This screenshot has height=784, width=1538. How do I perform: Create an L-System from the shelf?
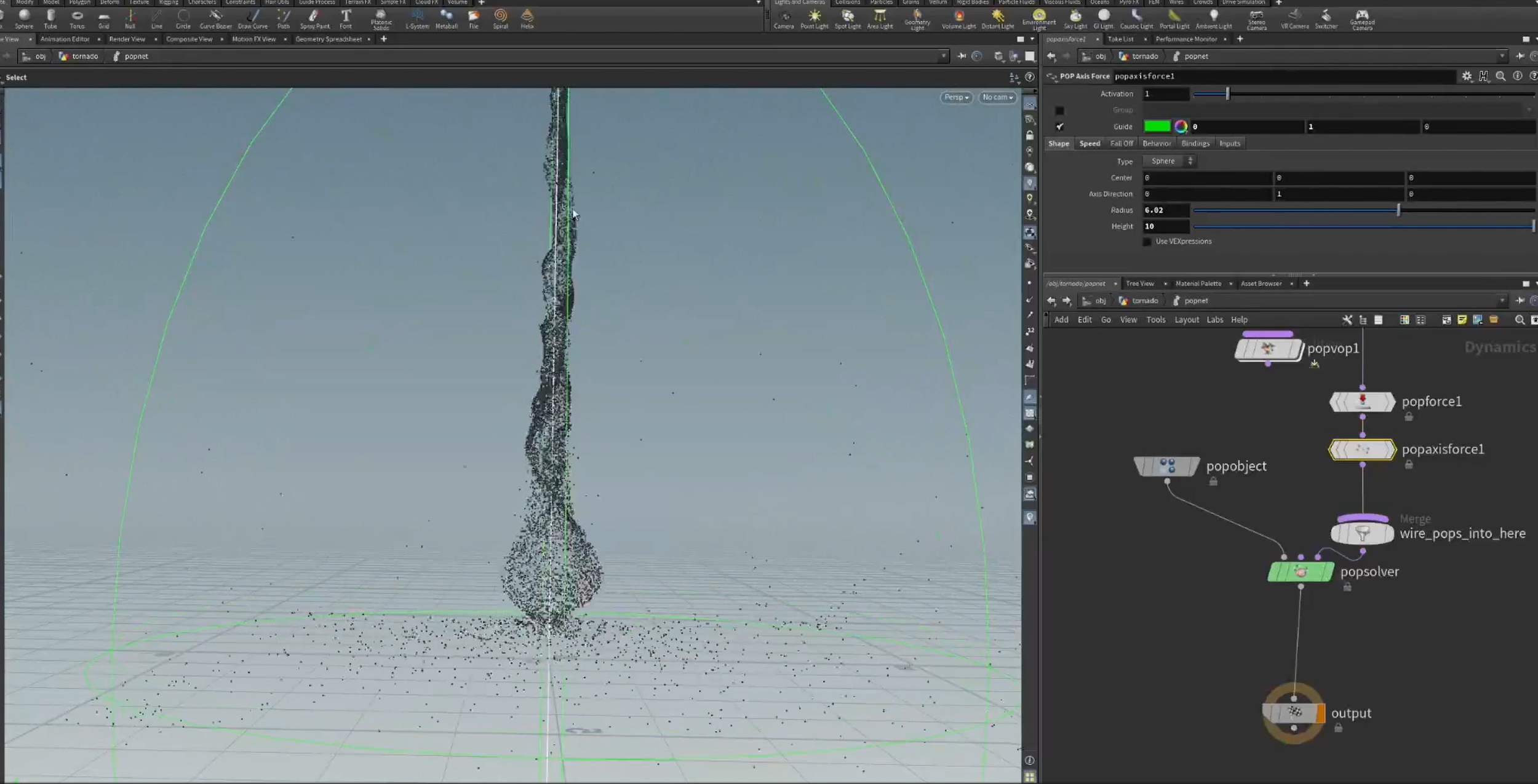(416, 18)
